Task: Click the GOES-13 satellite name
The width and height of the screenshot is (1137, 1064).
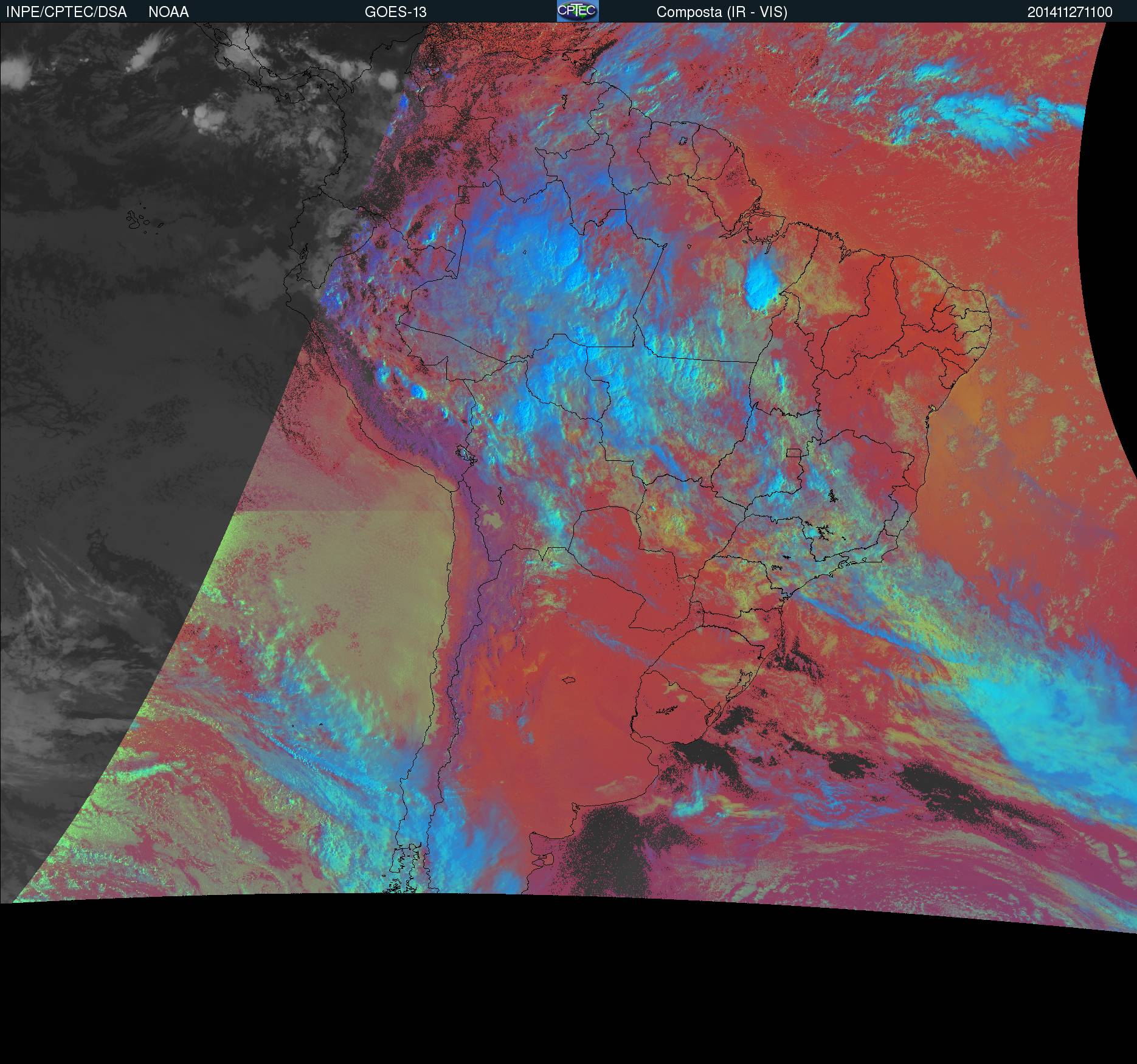Action: 395,12
